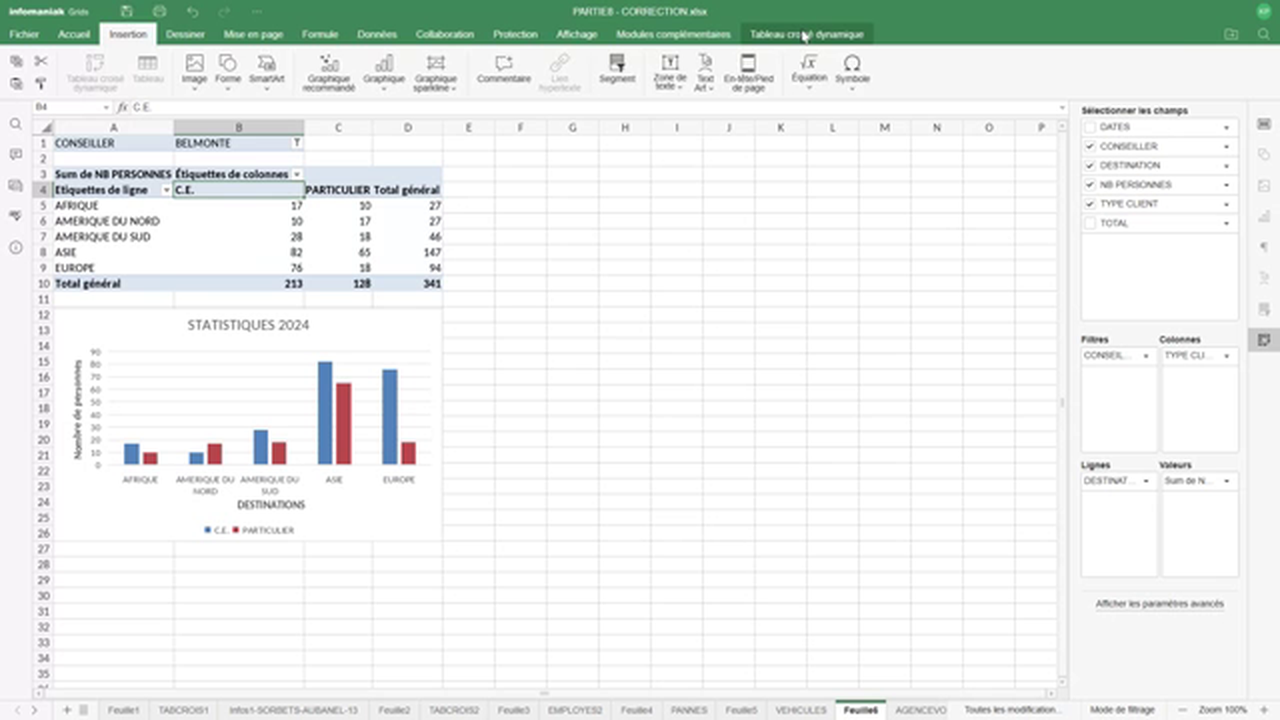Open the left sidebar search icon

(15, 124)
